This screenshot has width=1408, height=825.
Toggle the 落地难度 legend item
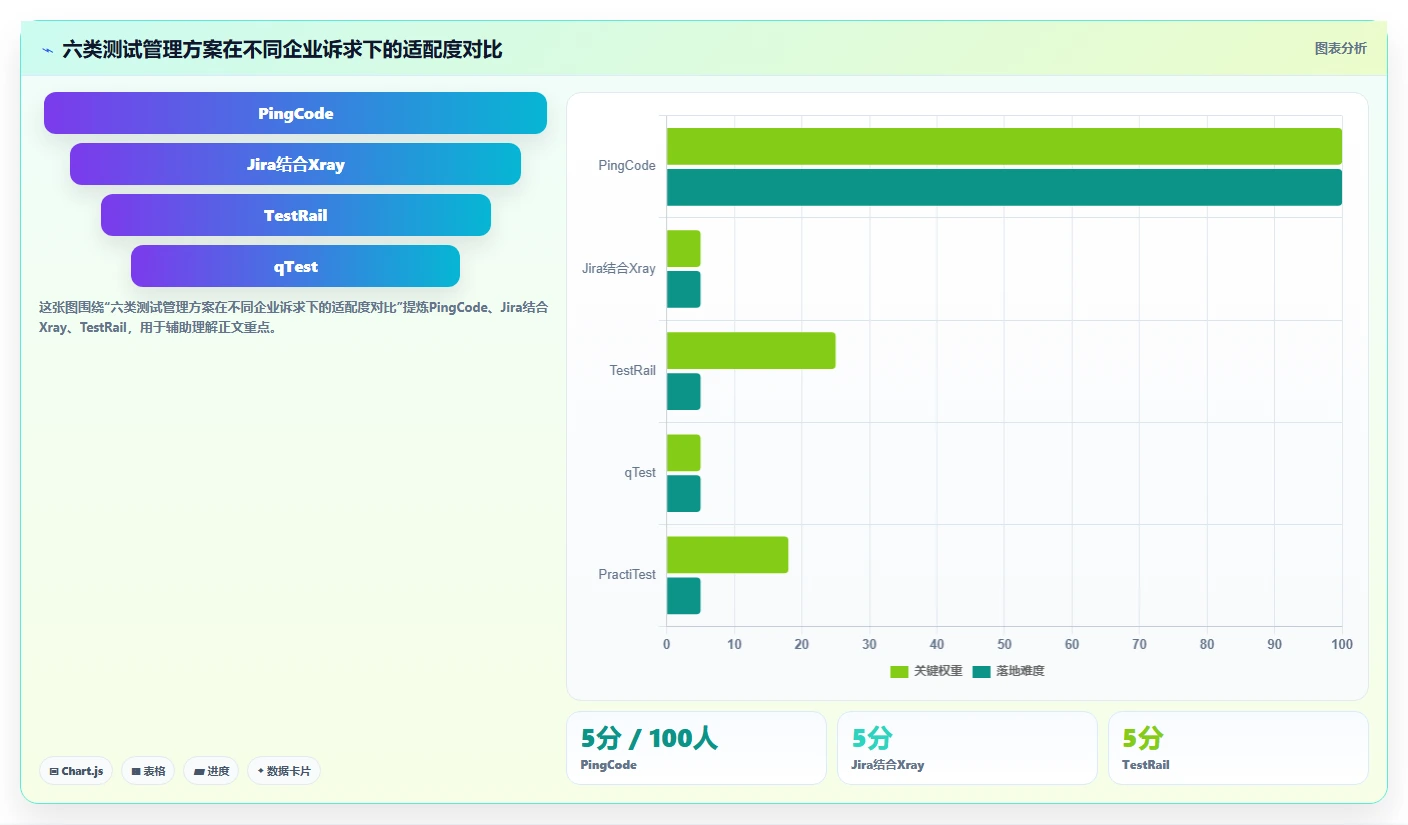pyautogui.click(x=1009, y=671)
